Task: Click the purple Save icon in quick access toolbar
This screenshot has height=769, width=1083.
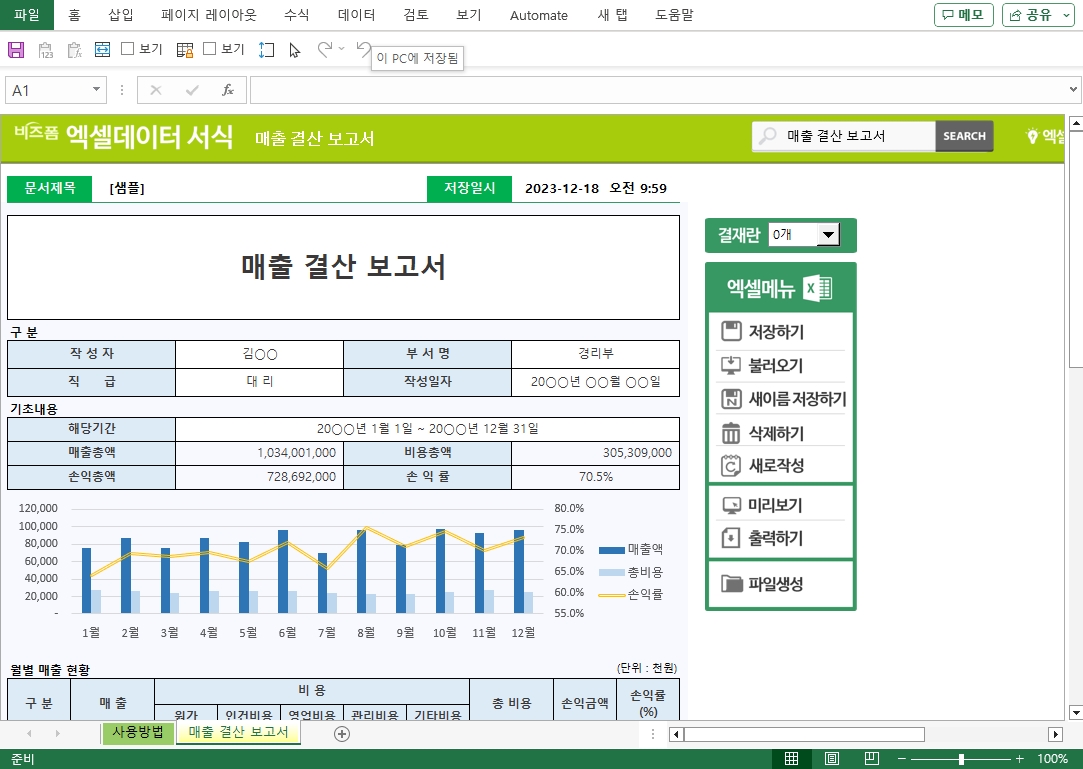Action: click(x=15, y=49)
